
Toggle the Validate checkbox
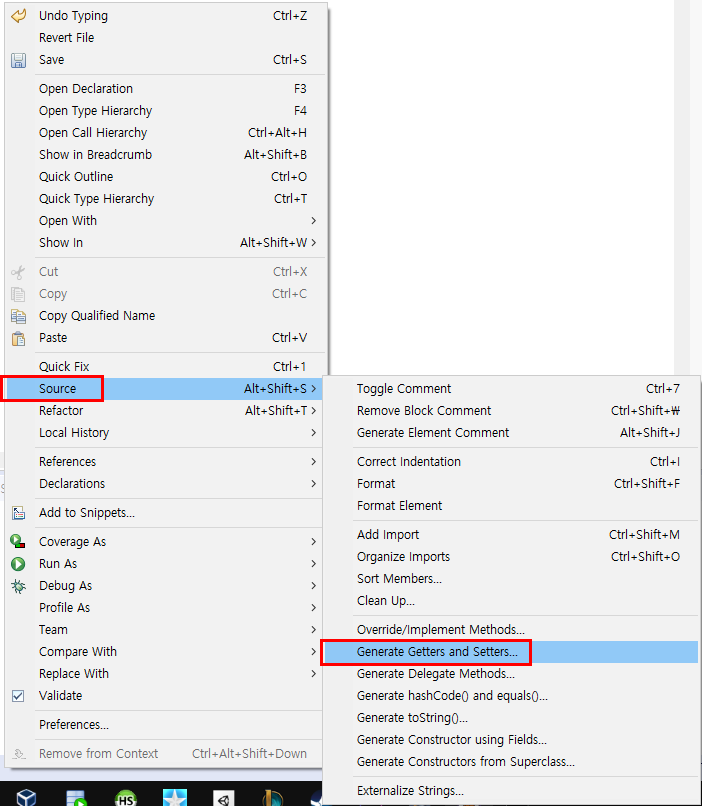point(18,696)
